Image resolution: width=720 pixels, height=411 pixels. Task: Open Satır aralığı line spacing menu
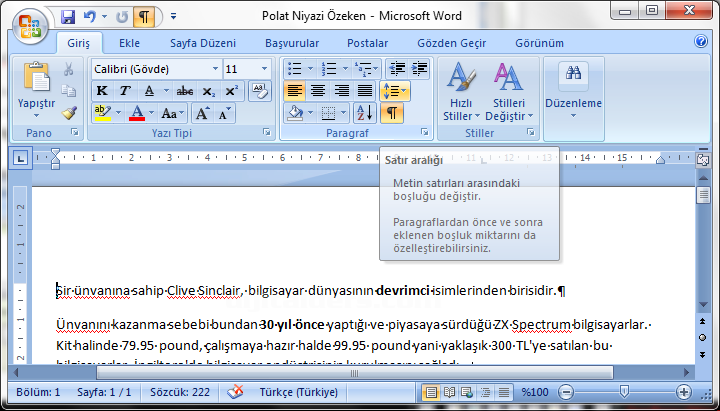point(394,91)
